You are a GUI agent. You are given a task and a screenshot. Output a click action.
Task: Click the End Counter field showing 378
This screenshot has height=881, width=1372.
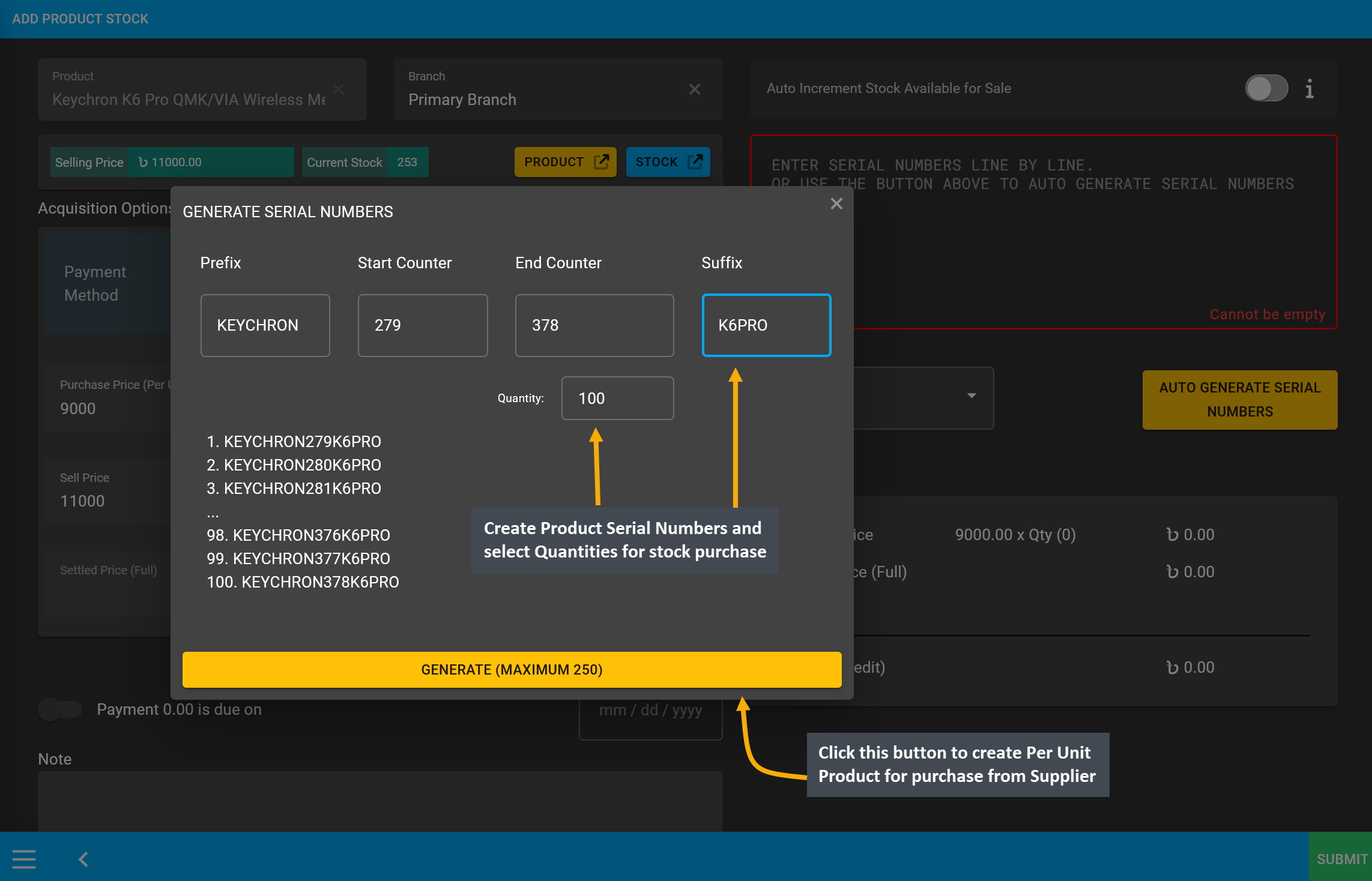594,325
